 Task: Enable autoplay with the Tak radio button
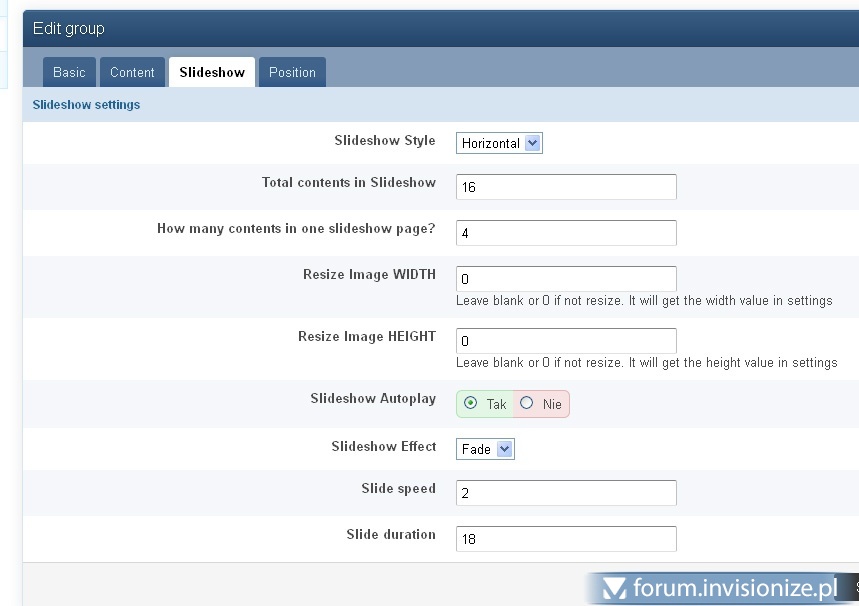(x=471, y=404)
